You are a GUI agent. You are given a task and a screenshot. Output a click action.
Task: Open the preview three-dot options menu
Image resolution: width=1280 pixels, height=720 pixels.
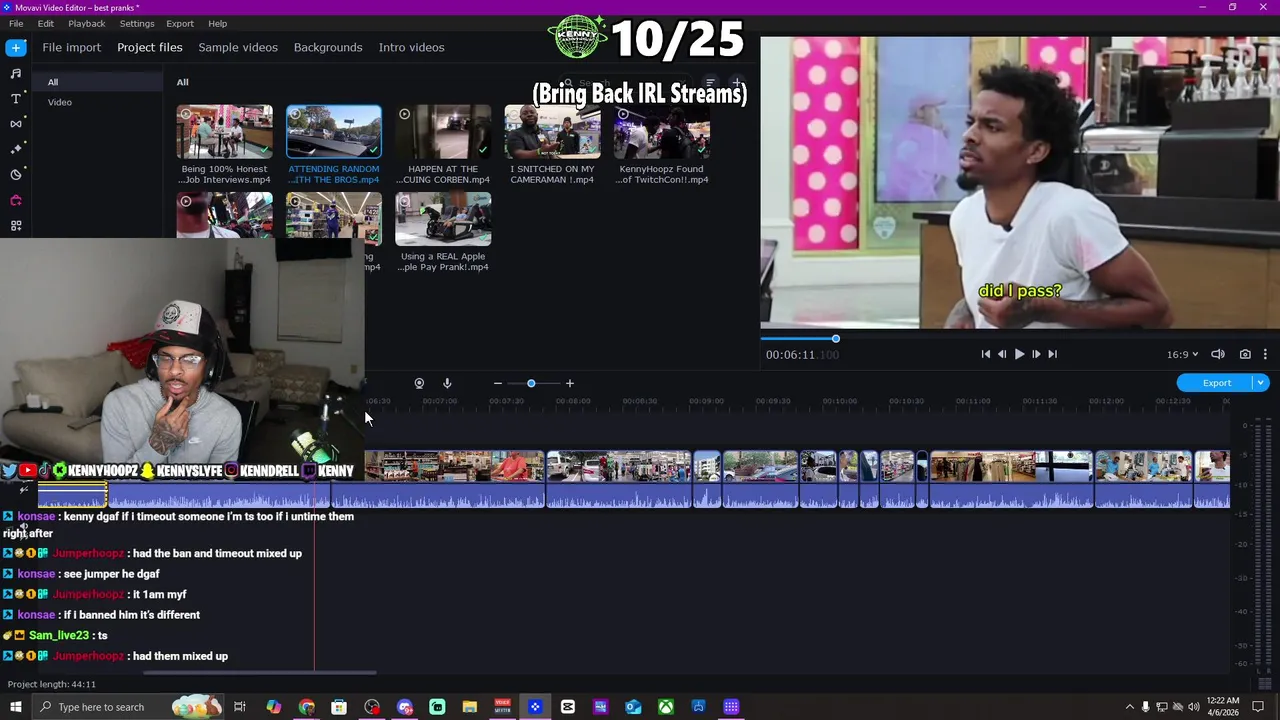[x=1265, y=354]
